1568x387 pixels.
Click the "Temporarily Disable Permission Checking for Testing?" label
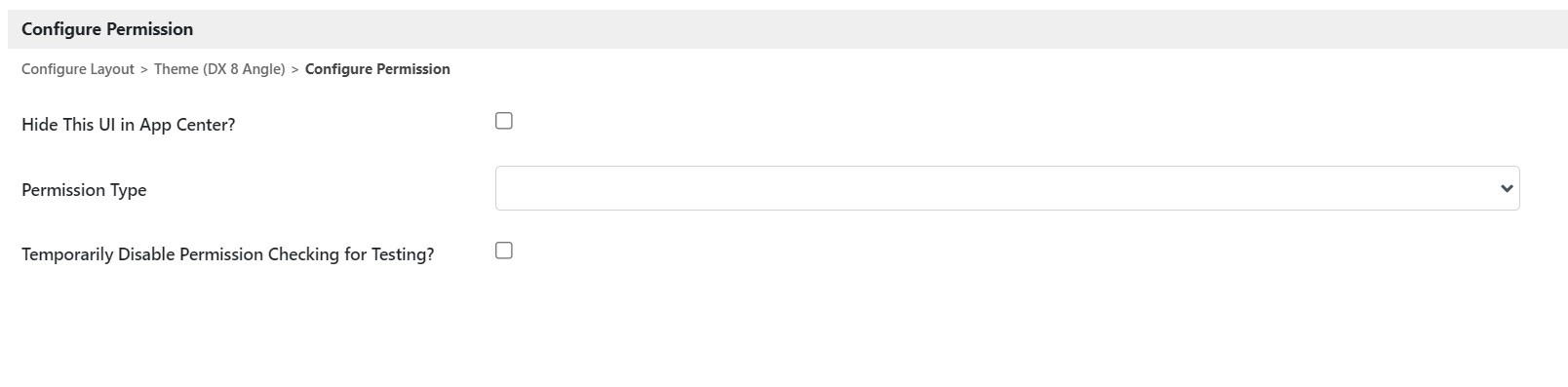pos(228,254)
